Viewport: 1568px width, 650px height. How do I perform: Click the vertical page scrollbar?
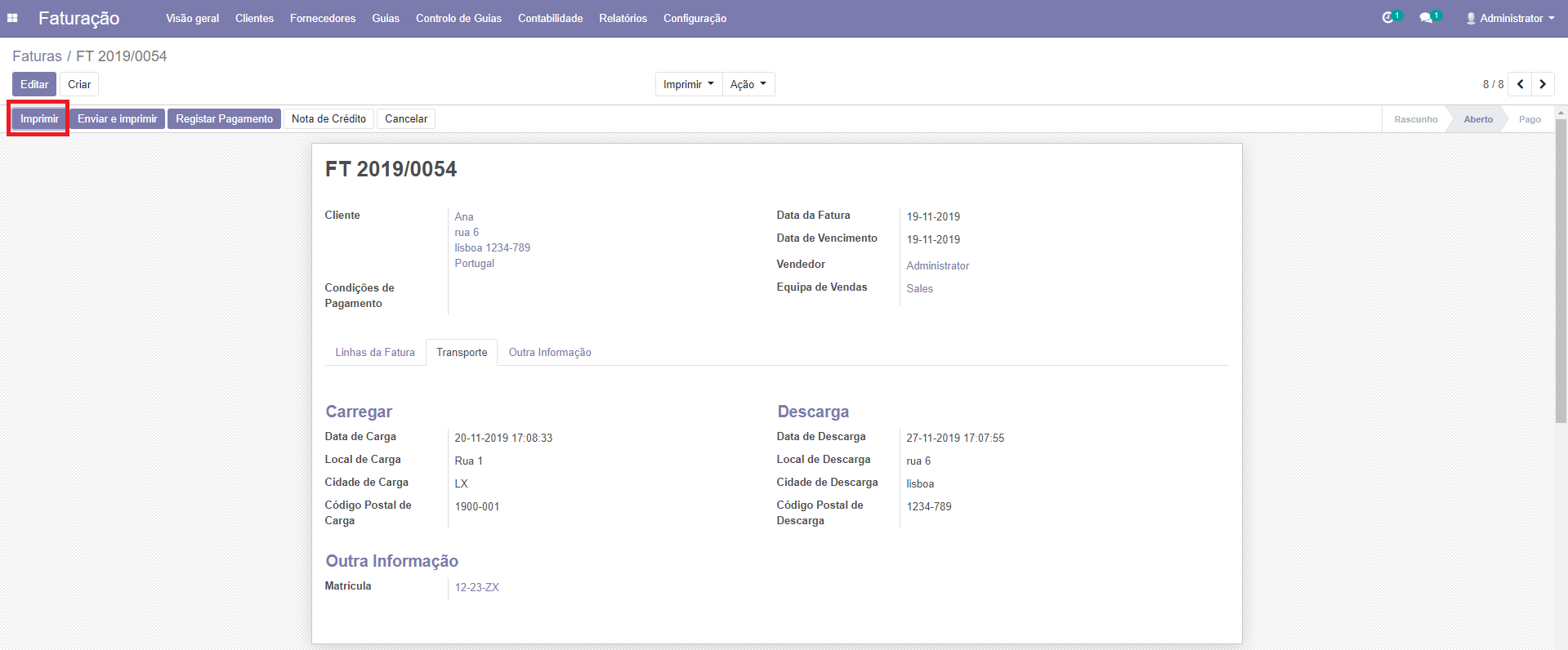coord(1561,269)
